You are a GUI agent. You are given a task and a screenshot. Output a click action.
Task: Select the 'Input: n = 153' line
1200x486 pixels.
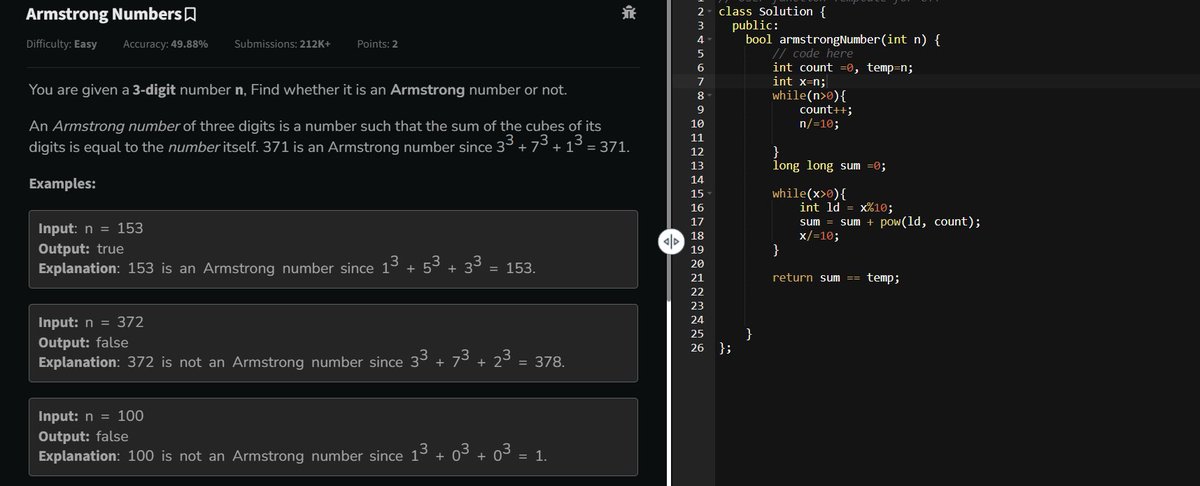click(90, 229)
